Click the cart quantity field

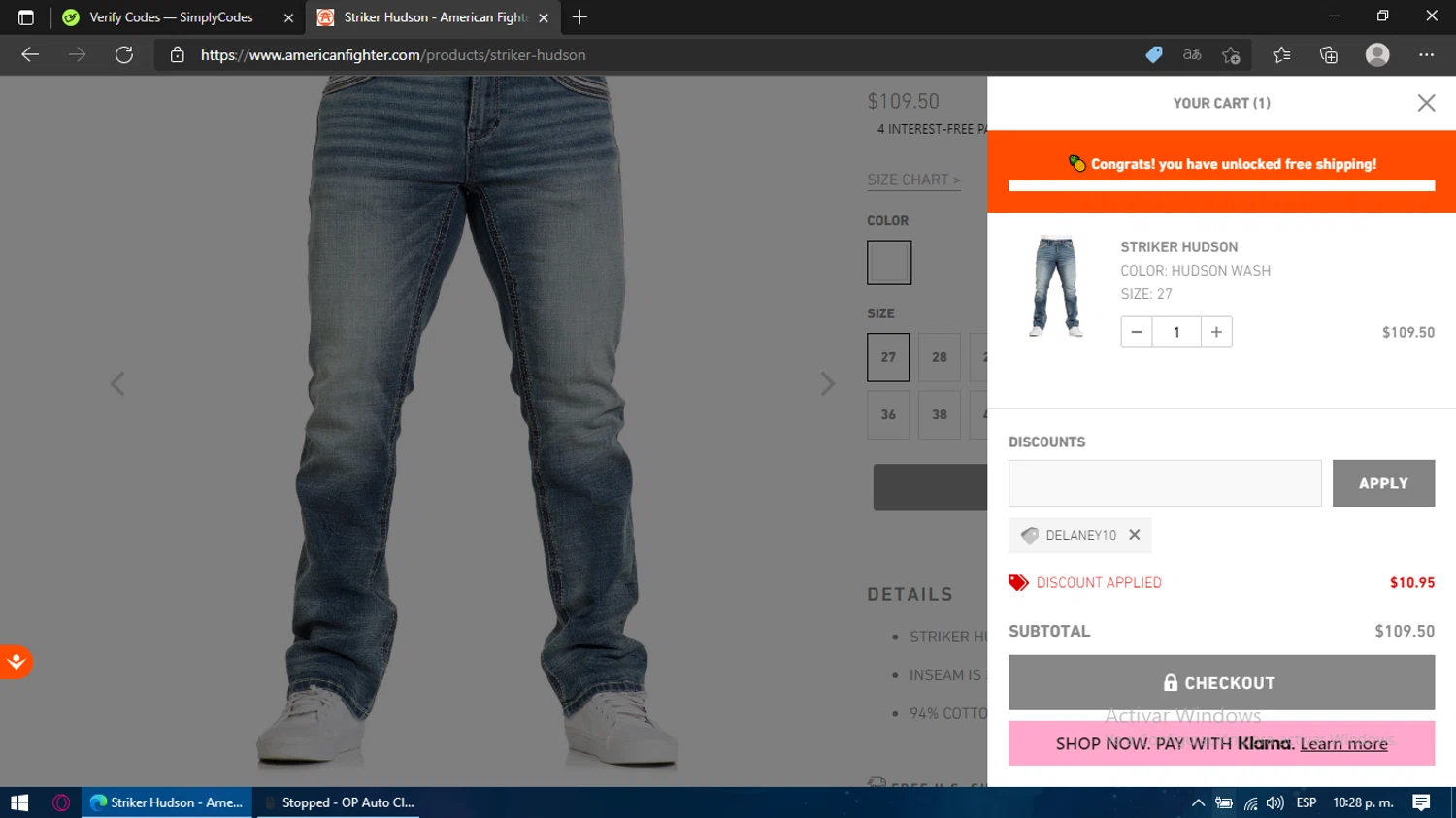(1176, 332)
